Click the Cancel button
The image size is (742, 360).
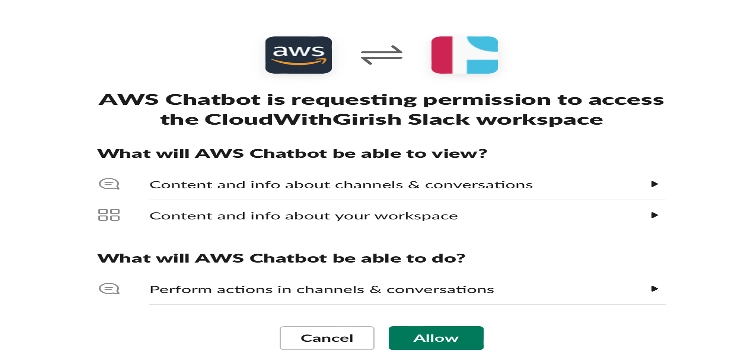pos(327,338)
